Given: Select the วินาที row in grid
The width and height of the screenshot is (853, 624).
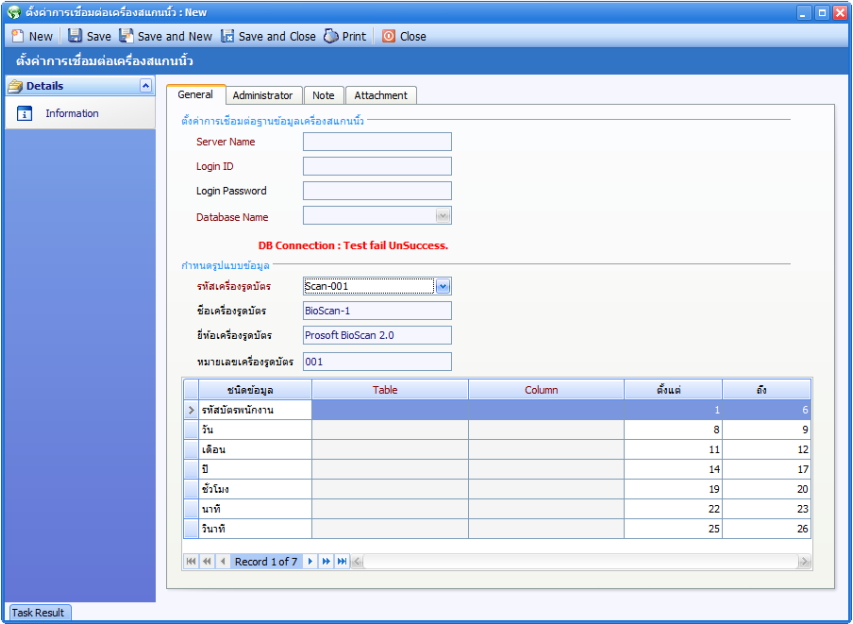Looking at the screenshot, I should pos(497,528).
